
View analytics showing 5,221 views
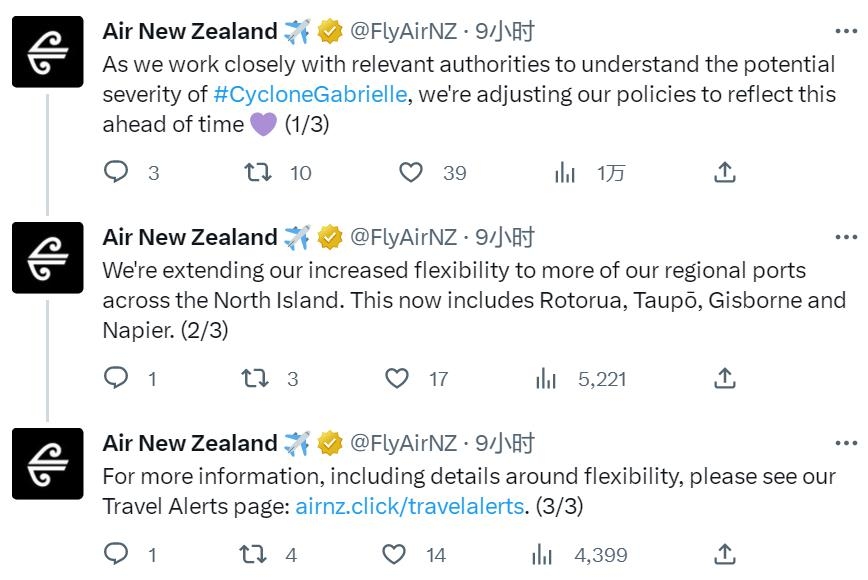tap(546, 378)
